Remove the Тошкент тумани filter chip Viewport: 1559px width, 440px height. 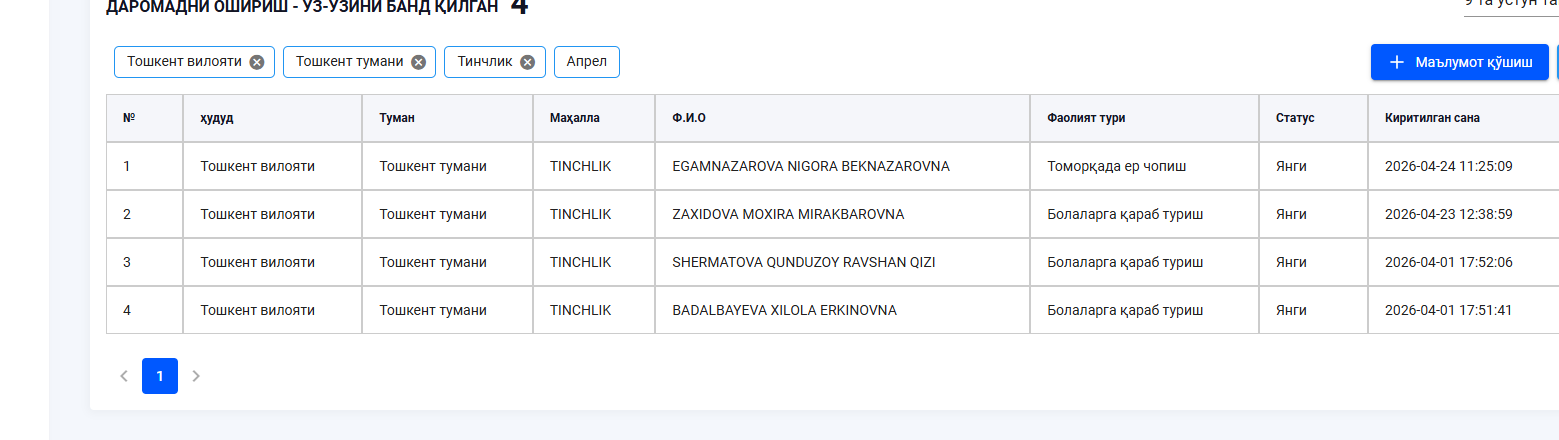point(418,62)
